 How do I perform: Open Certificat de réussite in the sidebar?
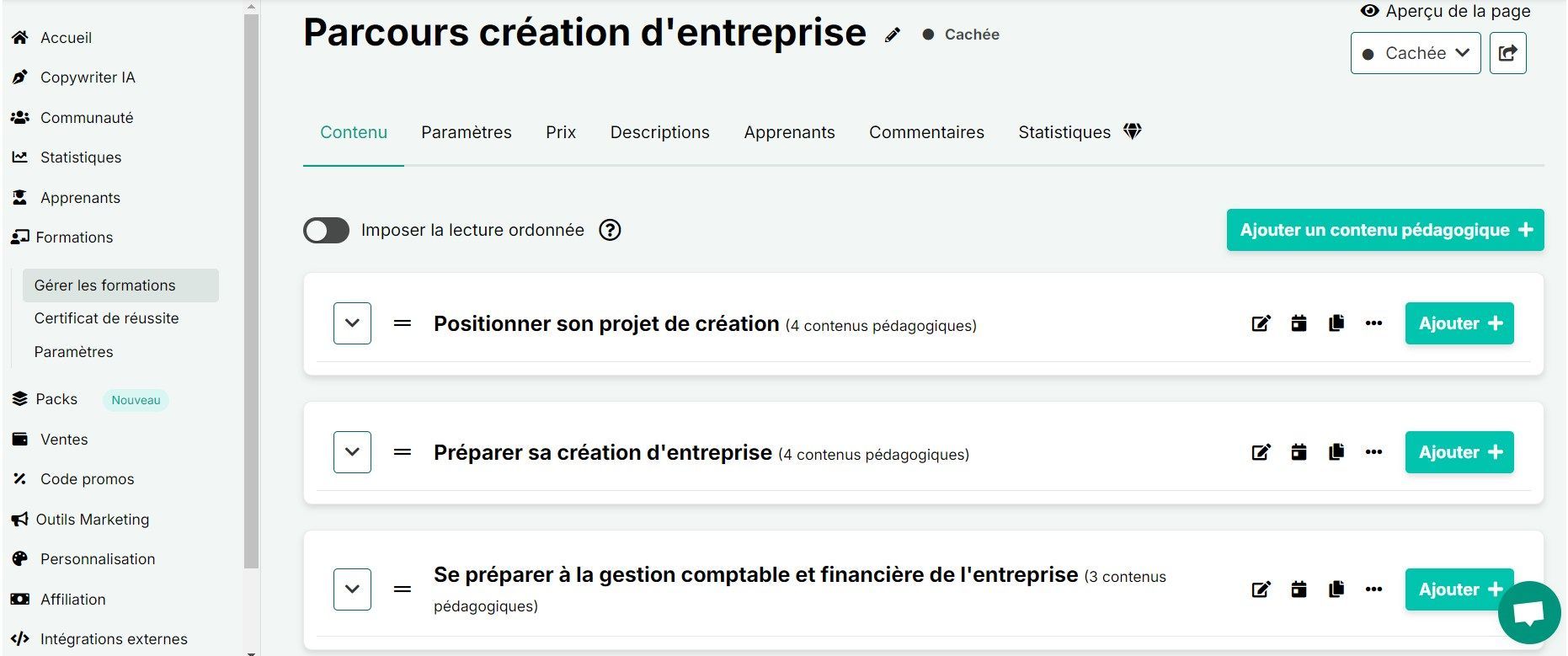pyautogui.click(x=106, y=318)
